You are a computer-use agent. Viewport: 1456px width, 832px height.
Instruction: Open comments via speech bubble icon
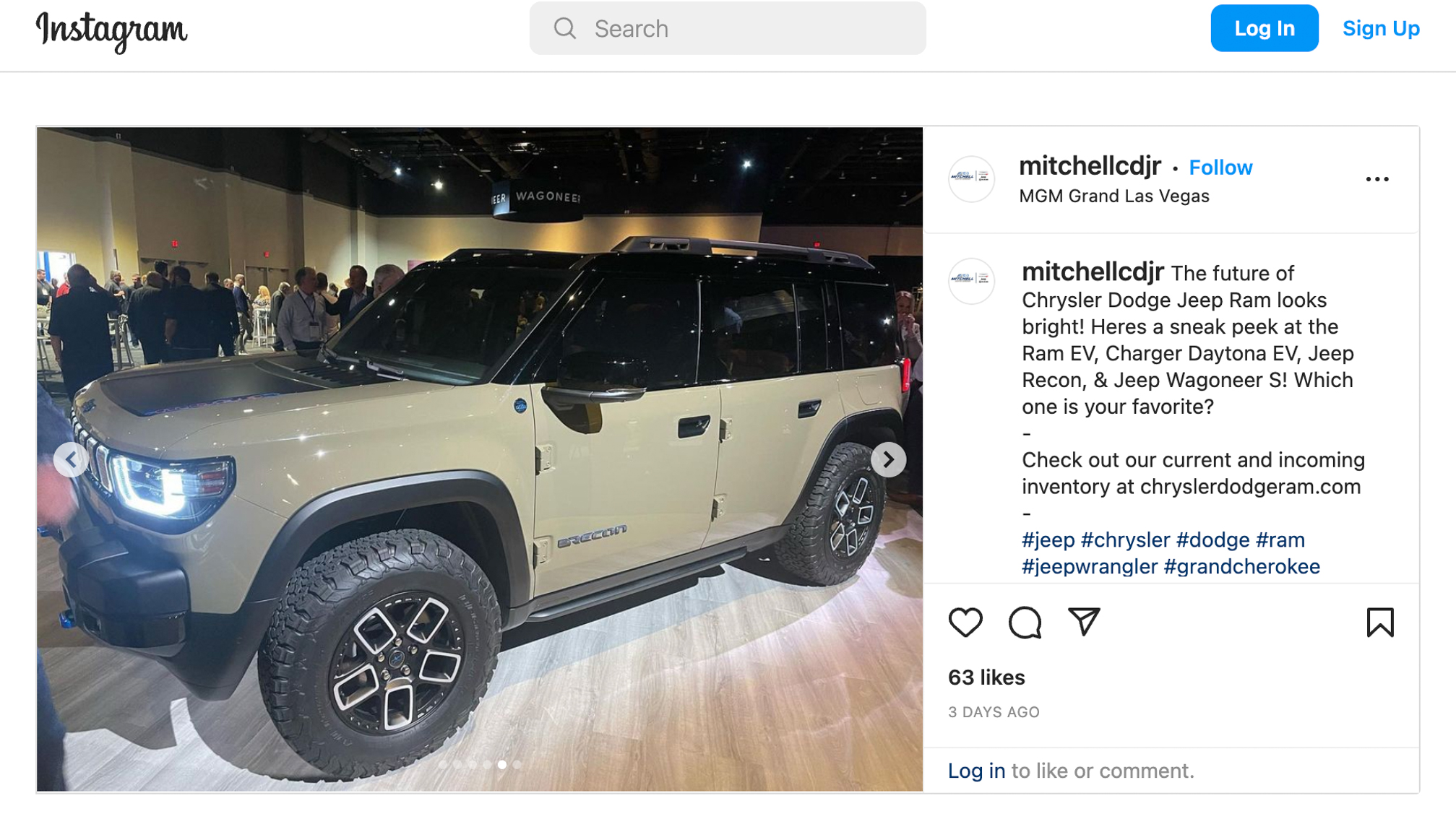click(1025, 622)
